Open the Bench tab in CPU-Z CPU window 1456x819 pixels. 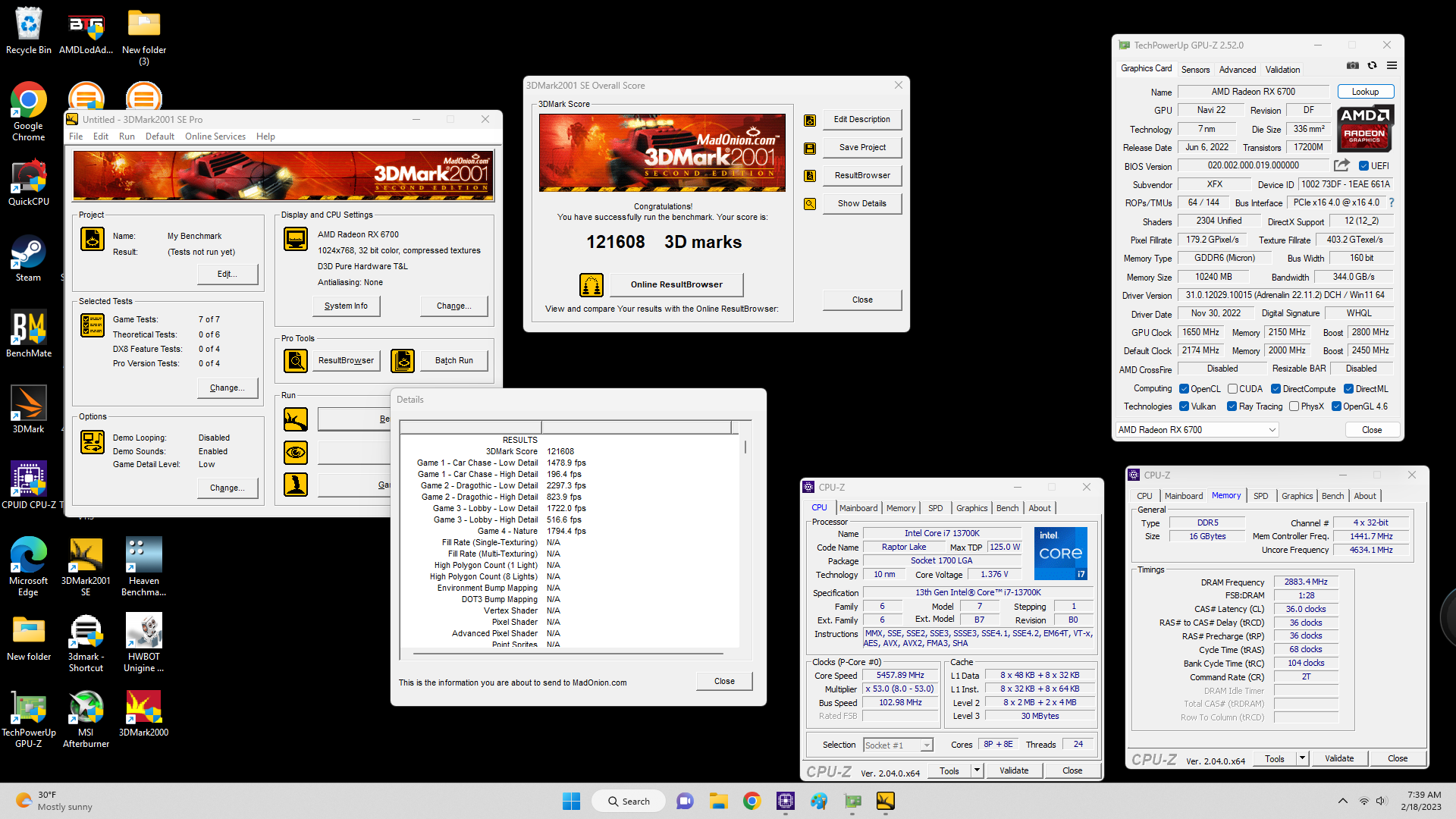click(1007, 508)
